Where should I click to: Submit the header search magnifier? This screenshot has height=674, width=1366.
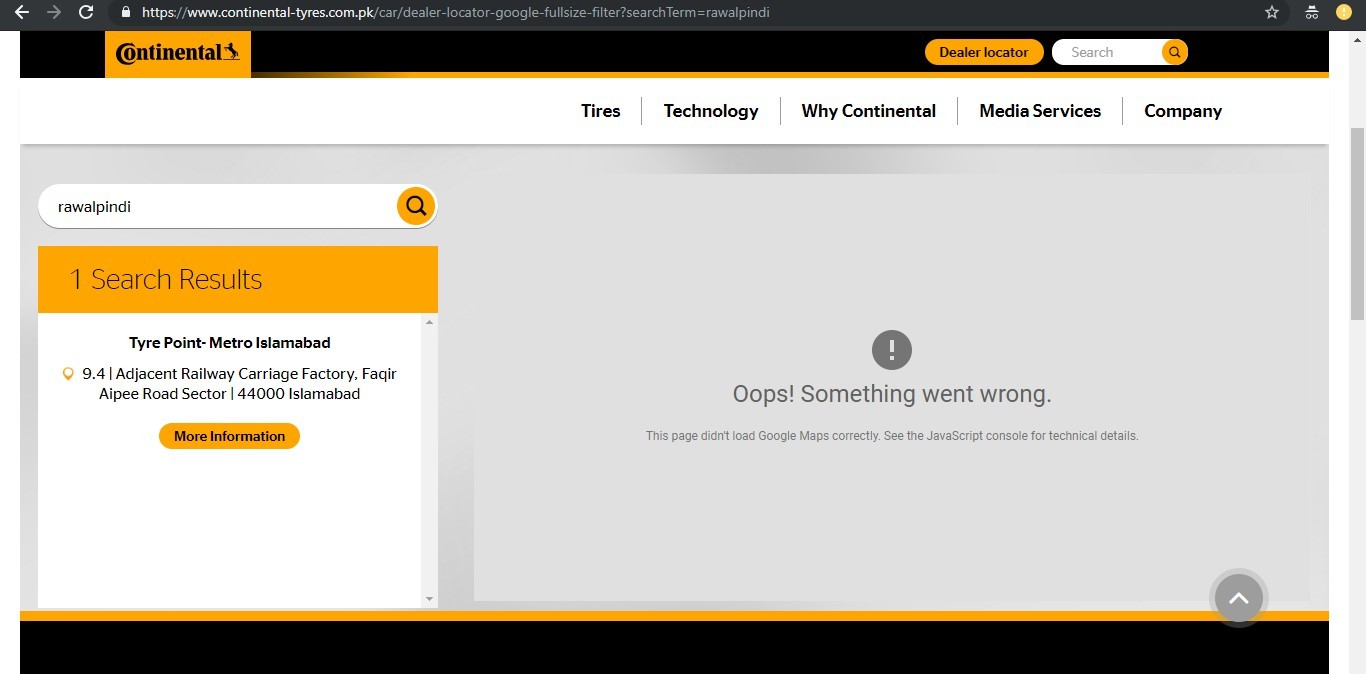(1175, 52)
